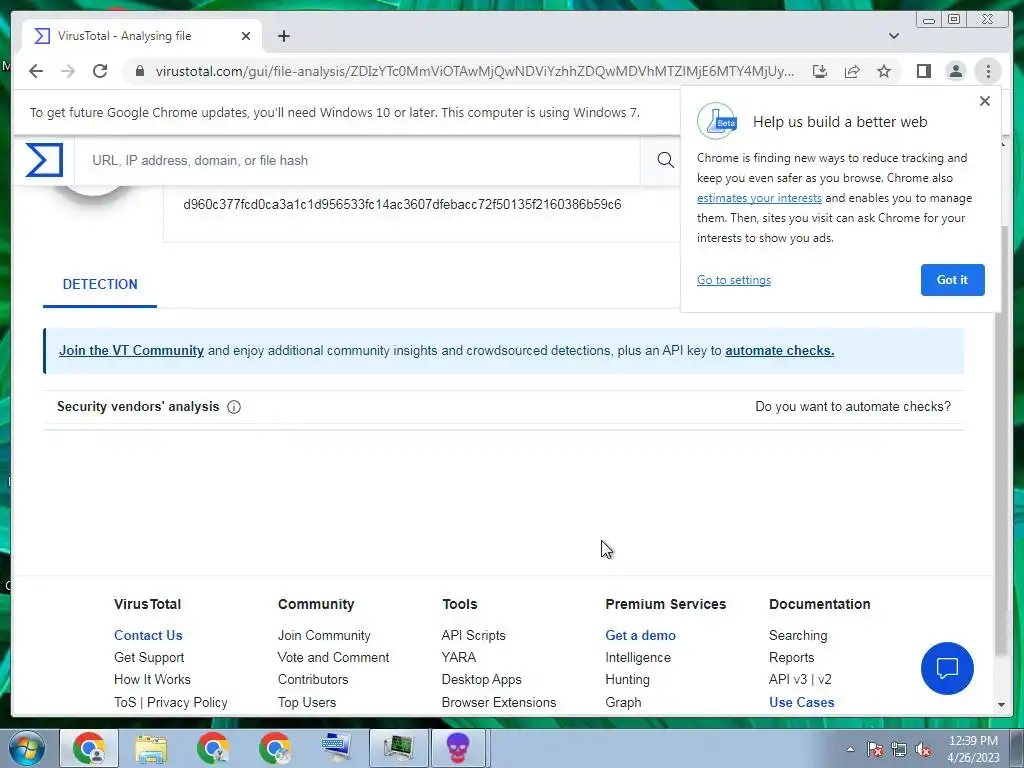Show hidden tray icons arrow

pyautogui.click(x=850, y=750)
